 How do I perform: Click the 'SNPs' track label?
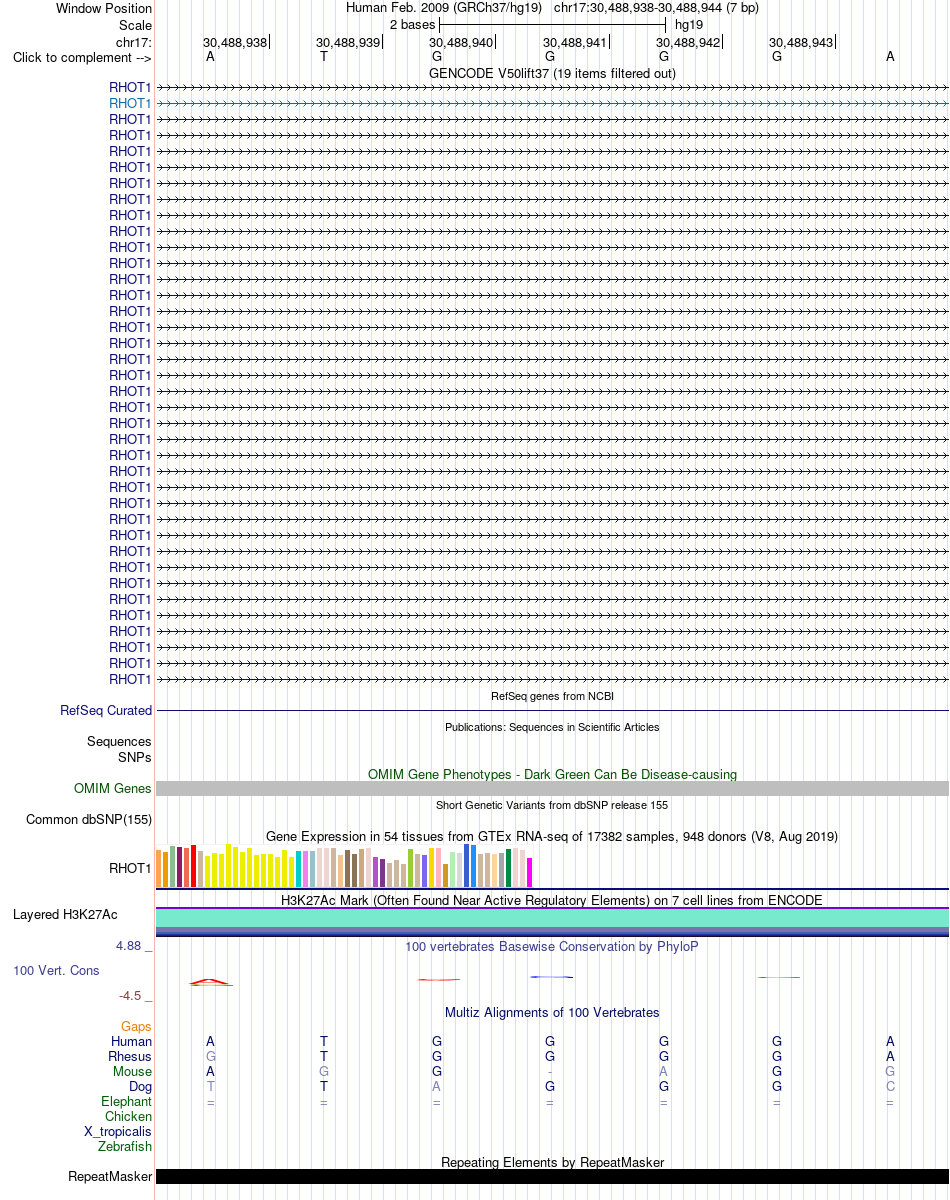(135, 757)
